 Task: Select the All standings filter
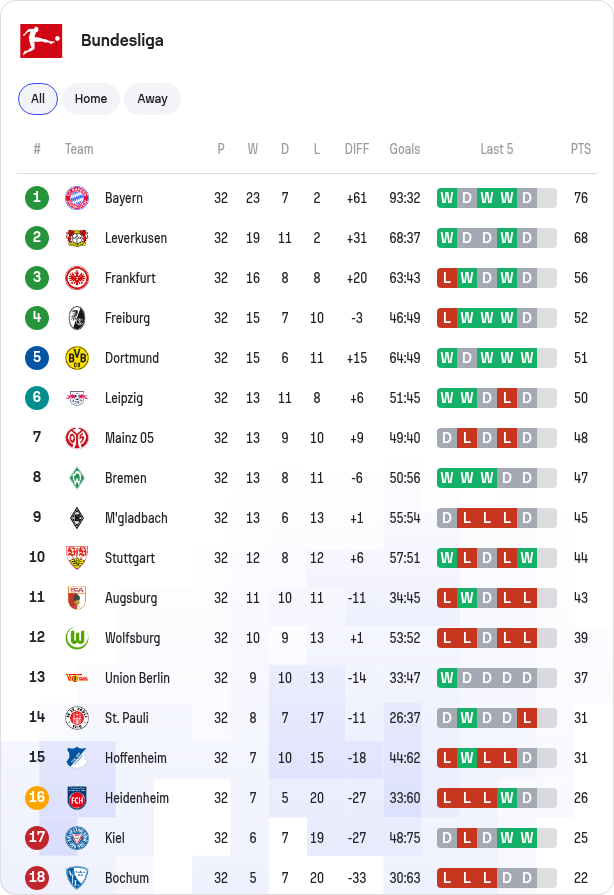click(x=38, y=99)
